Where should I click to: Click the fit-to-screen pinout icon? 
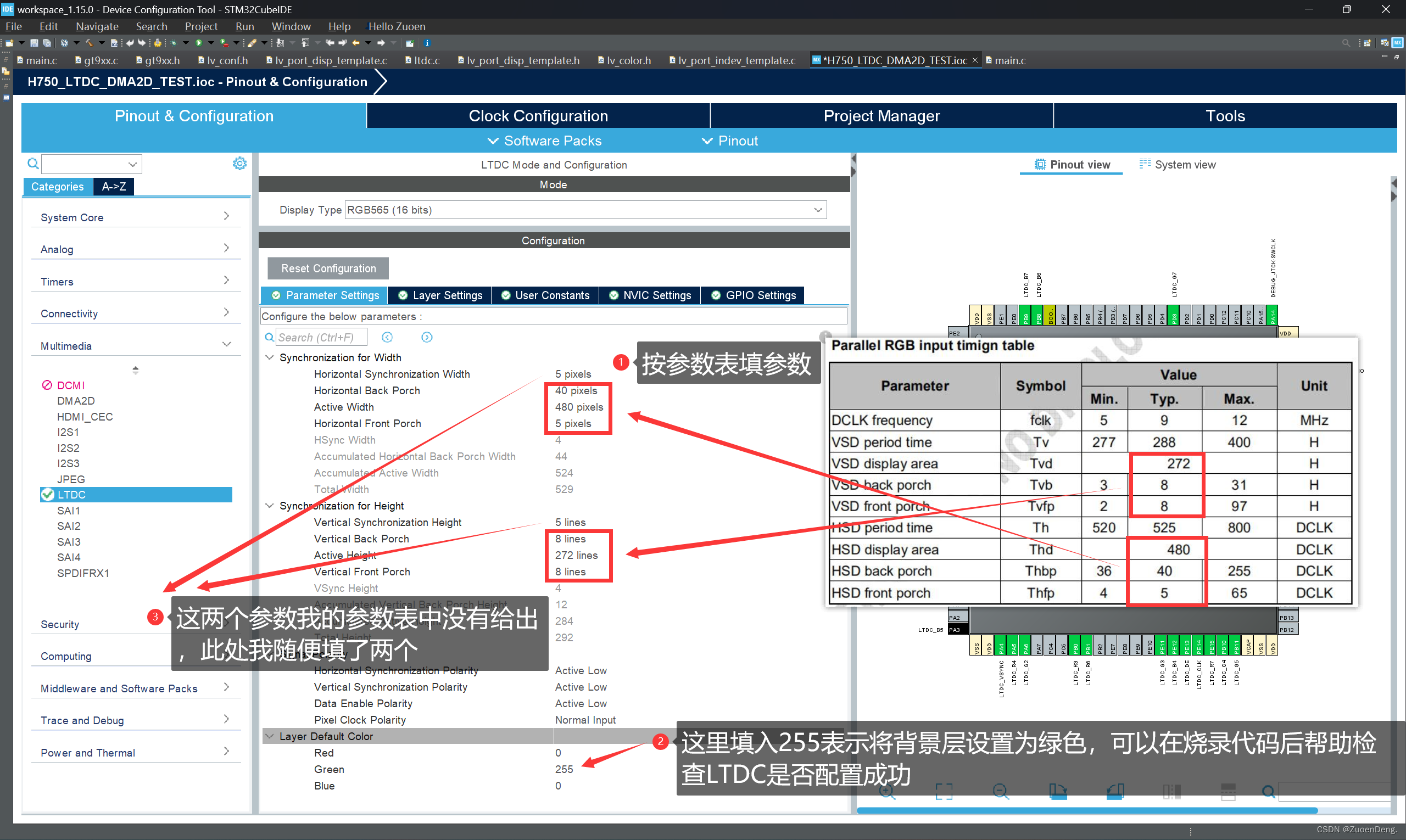(944, 791)
